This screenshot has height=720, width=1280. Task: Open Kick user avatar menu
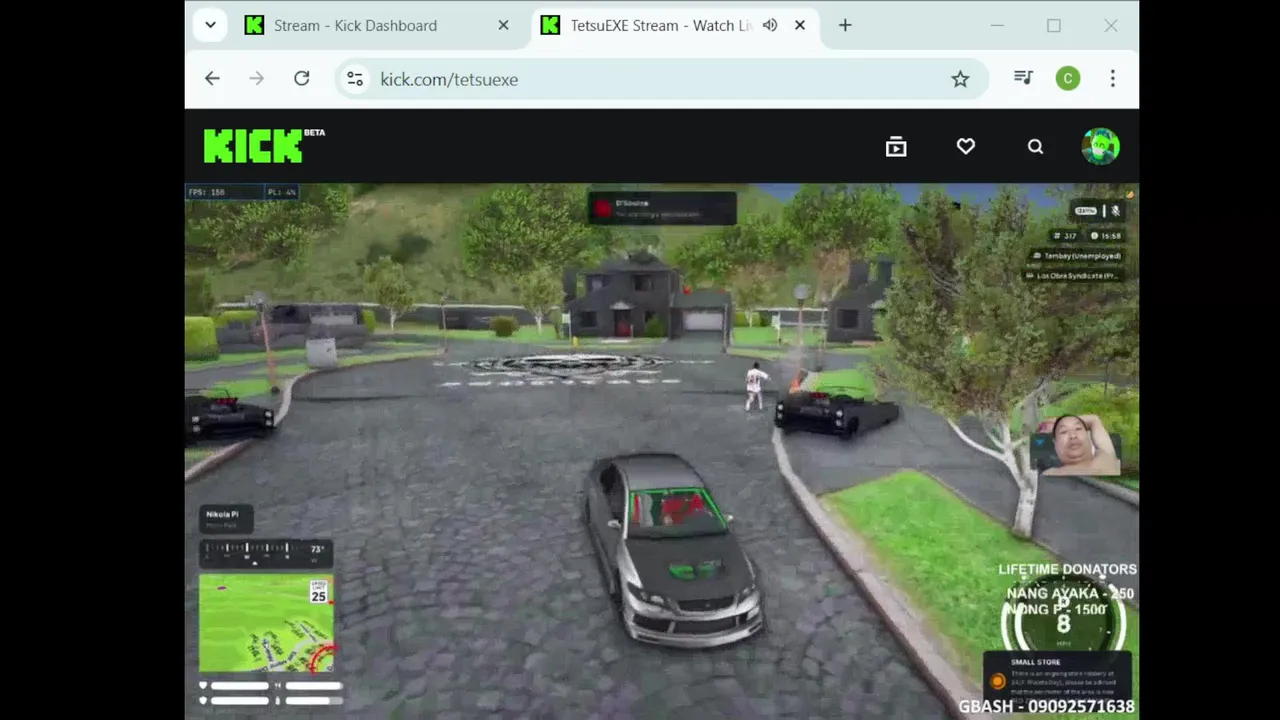[x=1100, y=147]
